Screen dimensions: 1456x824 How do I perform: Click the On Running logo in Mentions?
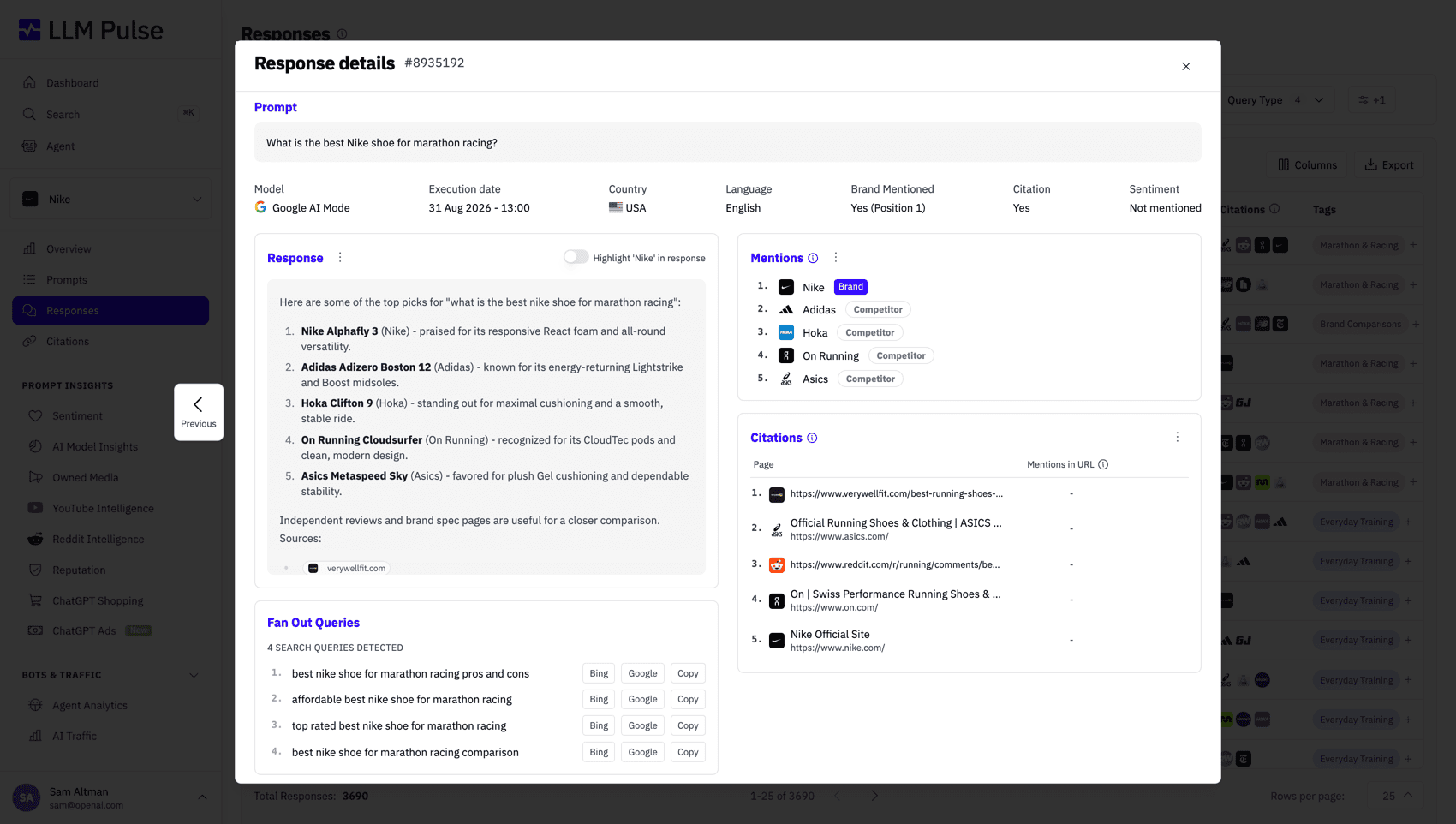(x=786, y=355)
